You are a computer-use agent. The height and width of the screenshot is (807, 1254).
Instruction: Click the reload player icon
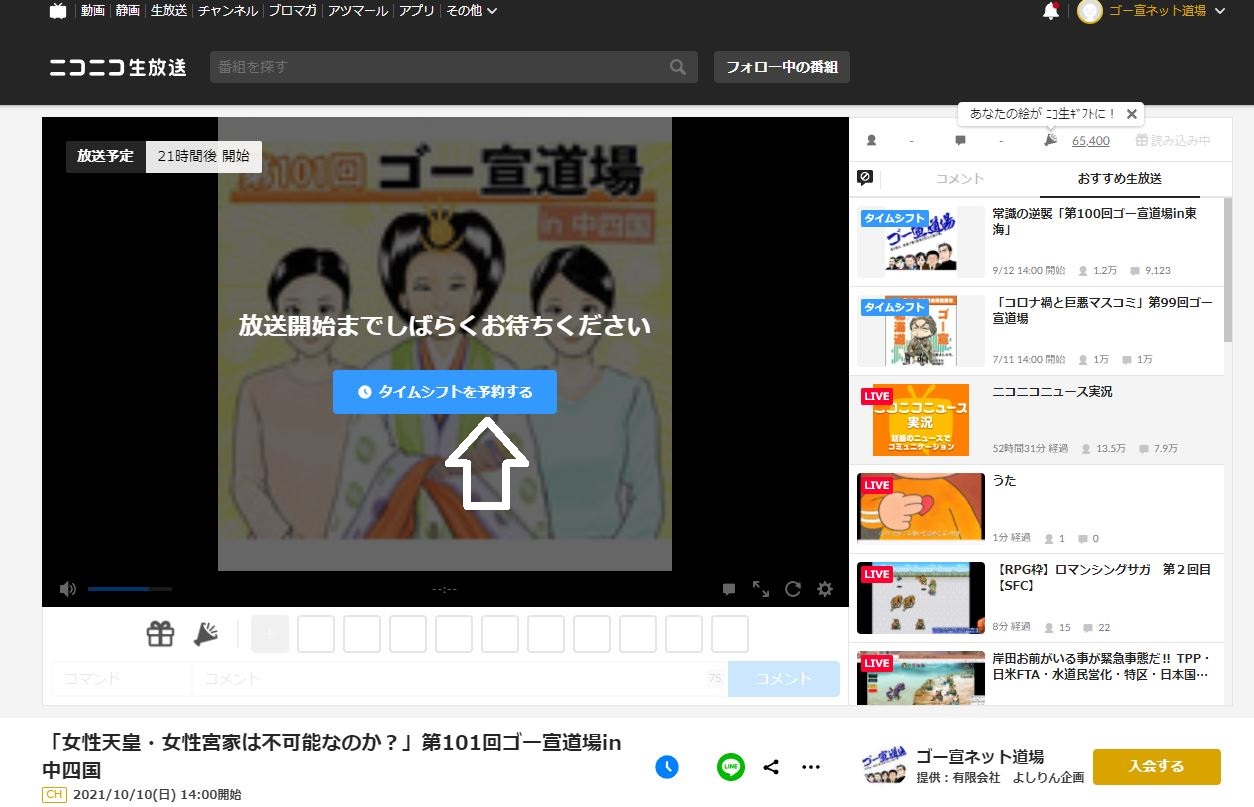click(x=793, y=589)
